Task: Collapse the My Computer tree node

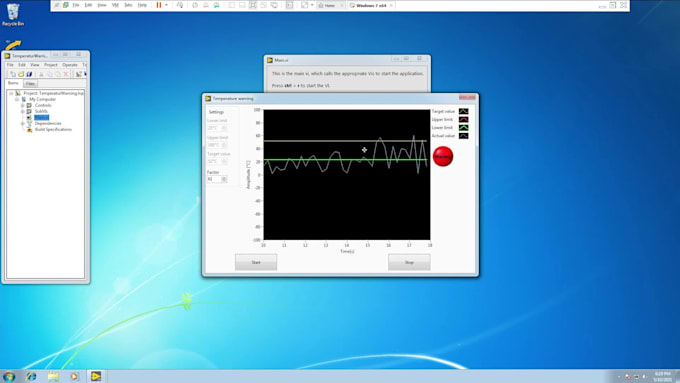Action: (x=17, y=99)
